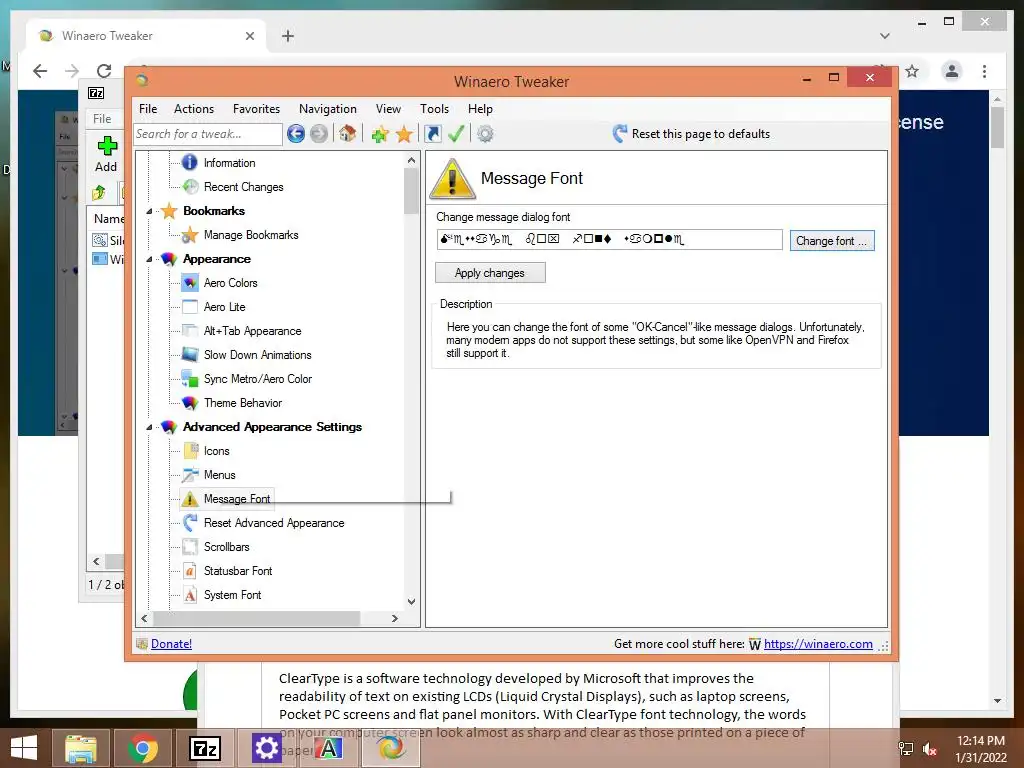Viewport: 1024px width, 768px height.
Task: Go to the Home page icon in Winaero toolbar
Action: click(347, 134)
